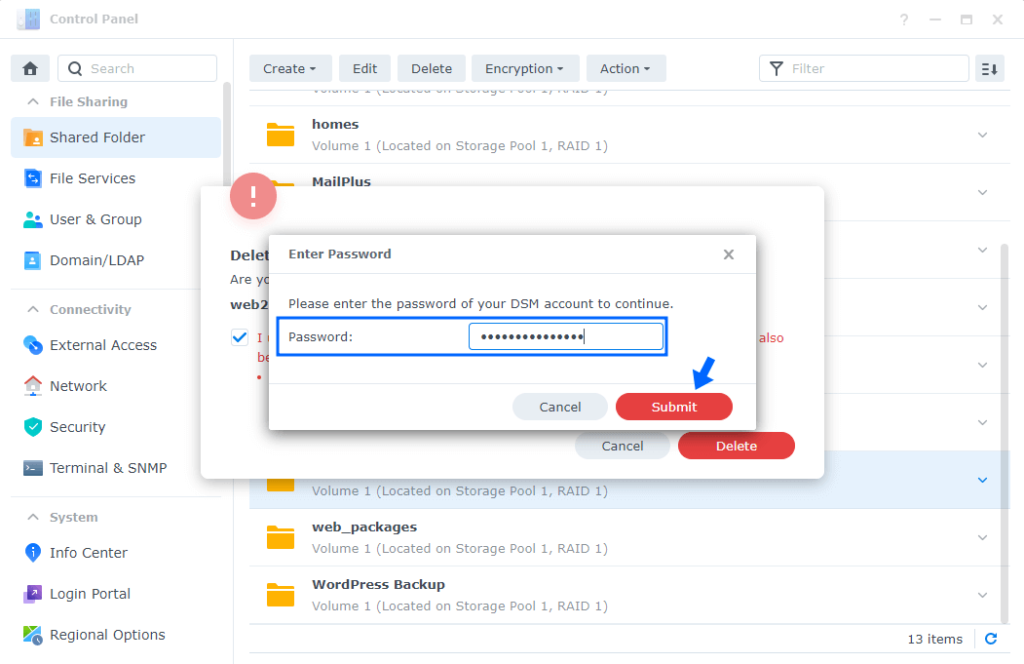
Task: Open the Create dropdown menu
Action: click(290, 68)
